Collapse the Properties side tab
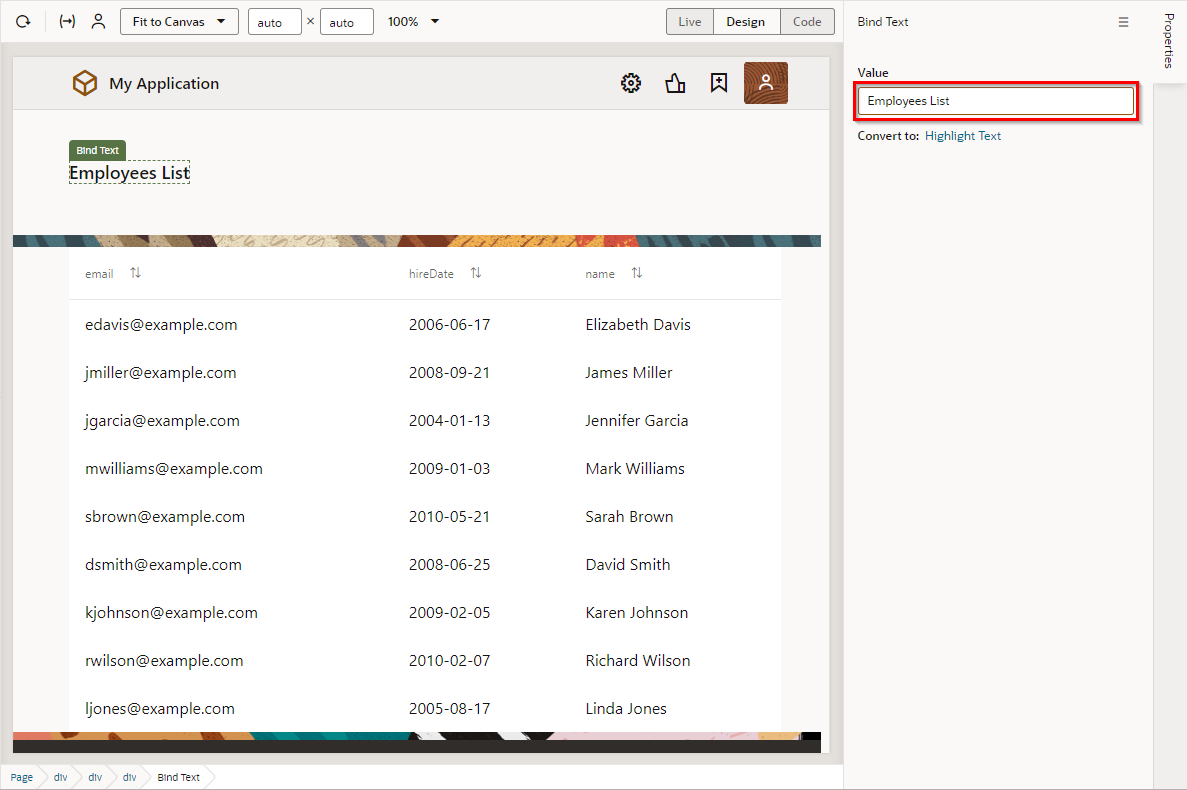This screenshot has height=790, width=1187. [x=1169, y=42]
